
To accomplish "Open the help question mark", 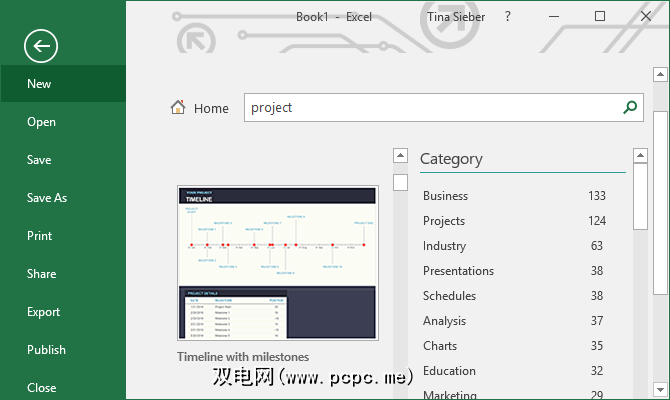I will [507, 16].
